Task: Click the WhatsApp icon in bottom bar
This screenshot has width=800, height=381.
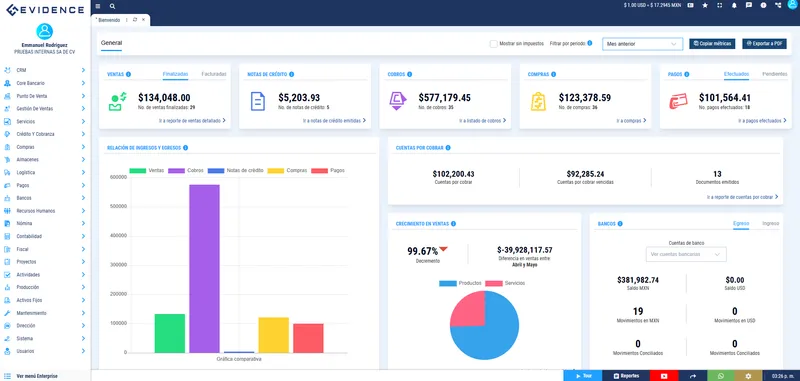Action: coord(720,376)
